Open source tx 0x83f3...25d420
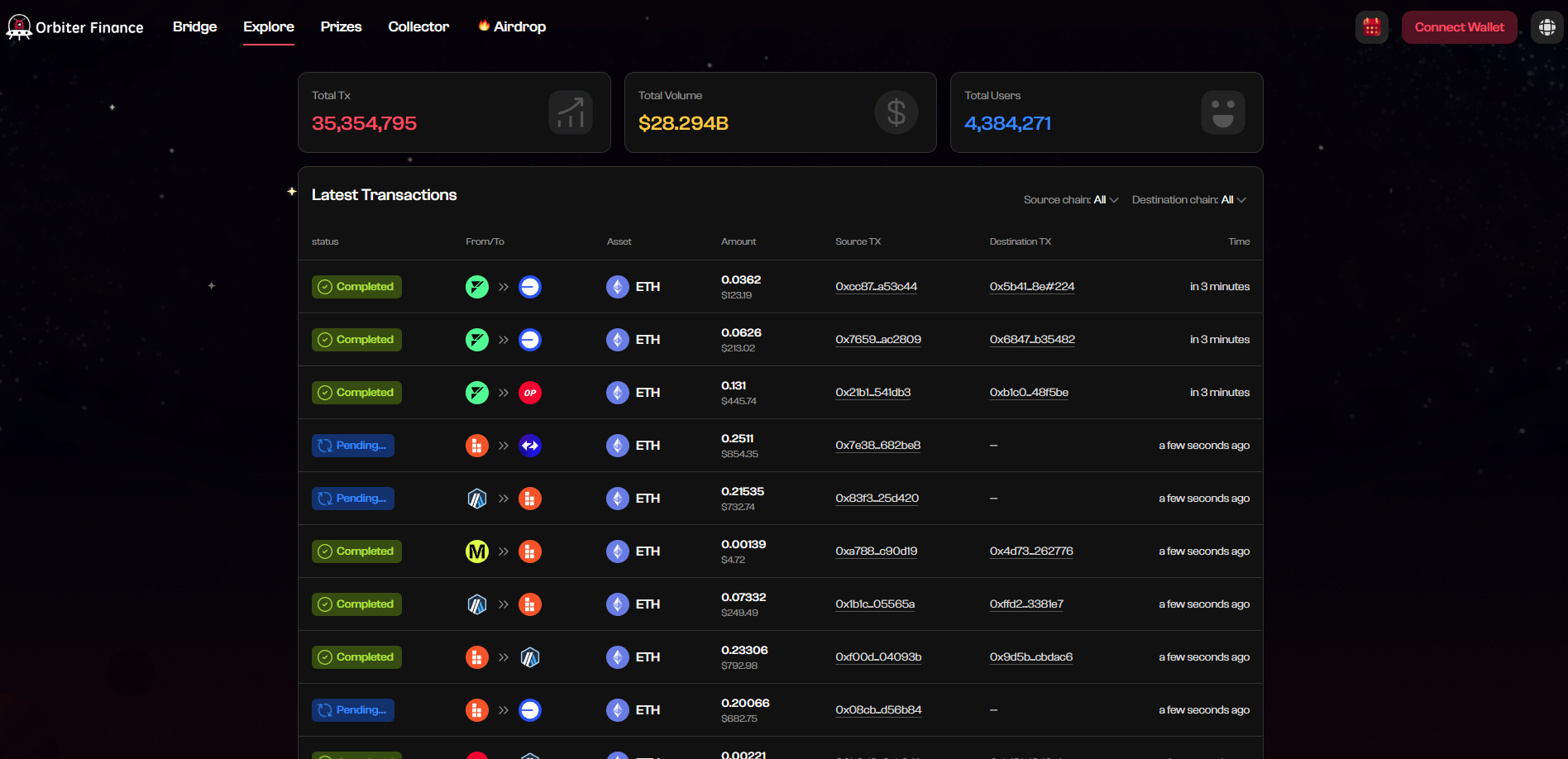This screenshot has height=759, width=1568. (877, 499)
